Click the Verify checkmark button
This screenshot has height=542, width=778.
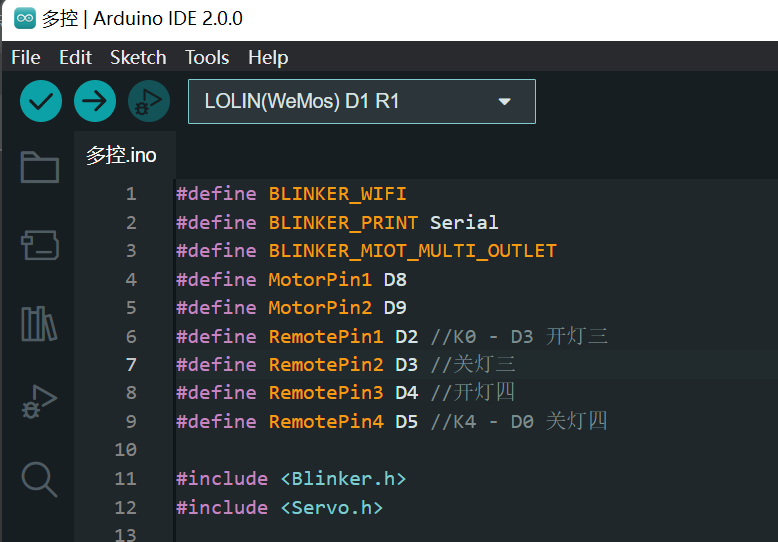[x=41, y=101]
